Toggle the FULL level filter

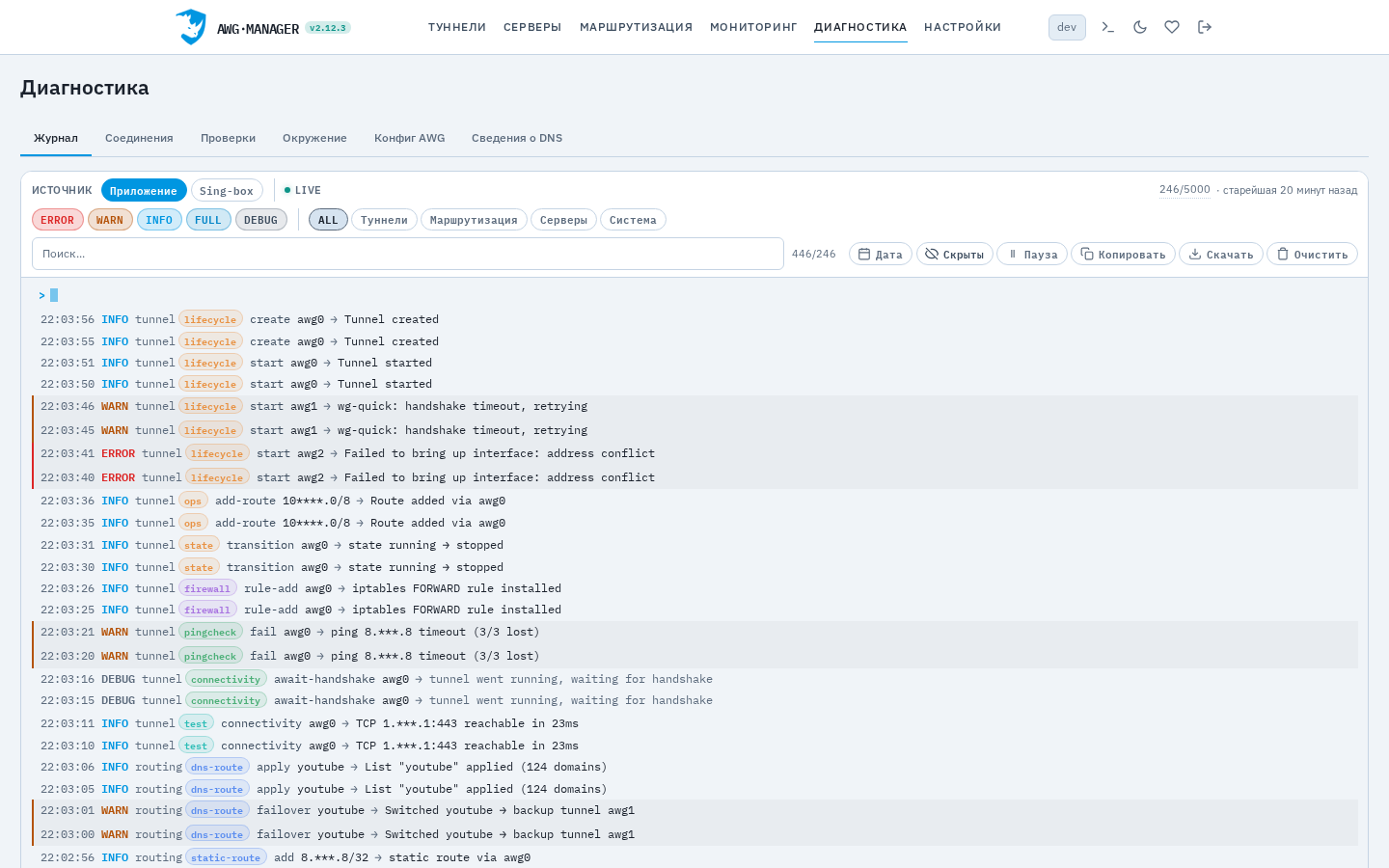(208, 220)
